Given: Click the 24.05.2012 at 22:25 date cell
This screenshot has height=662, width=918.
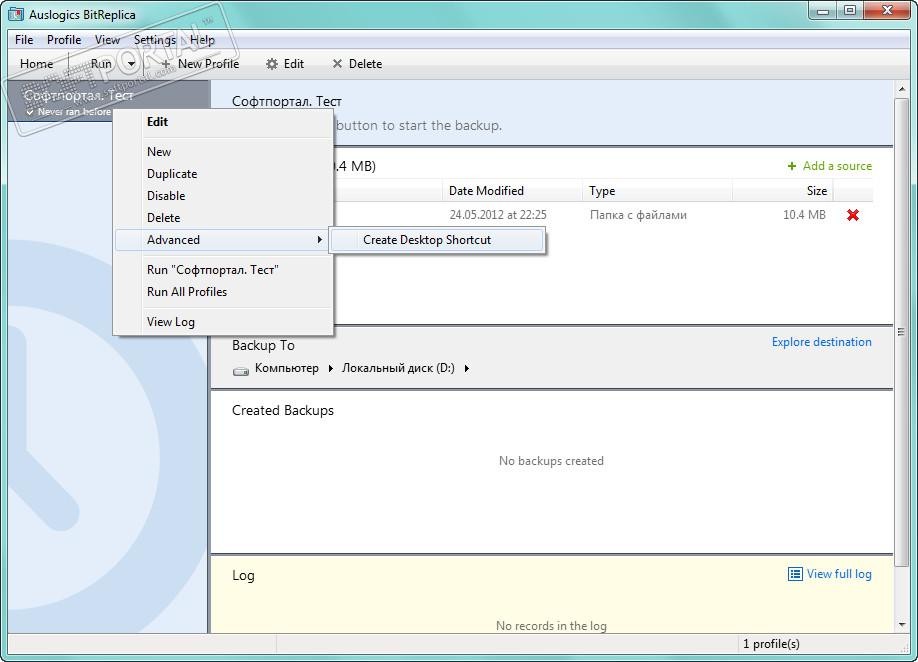Looking at the screenshot, I should coord(498,215).
